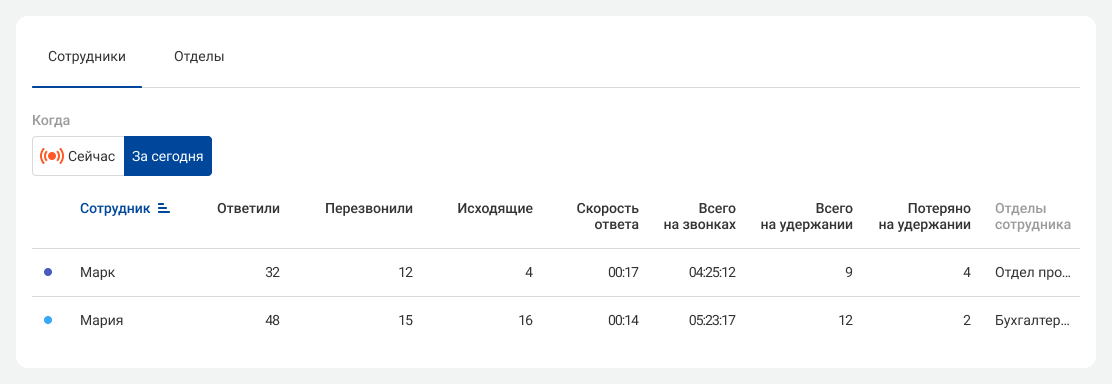Screen dimensions: 1112x384
Task: Toggle the Сейчас time filter
Action: 78,156
